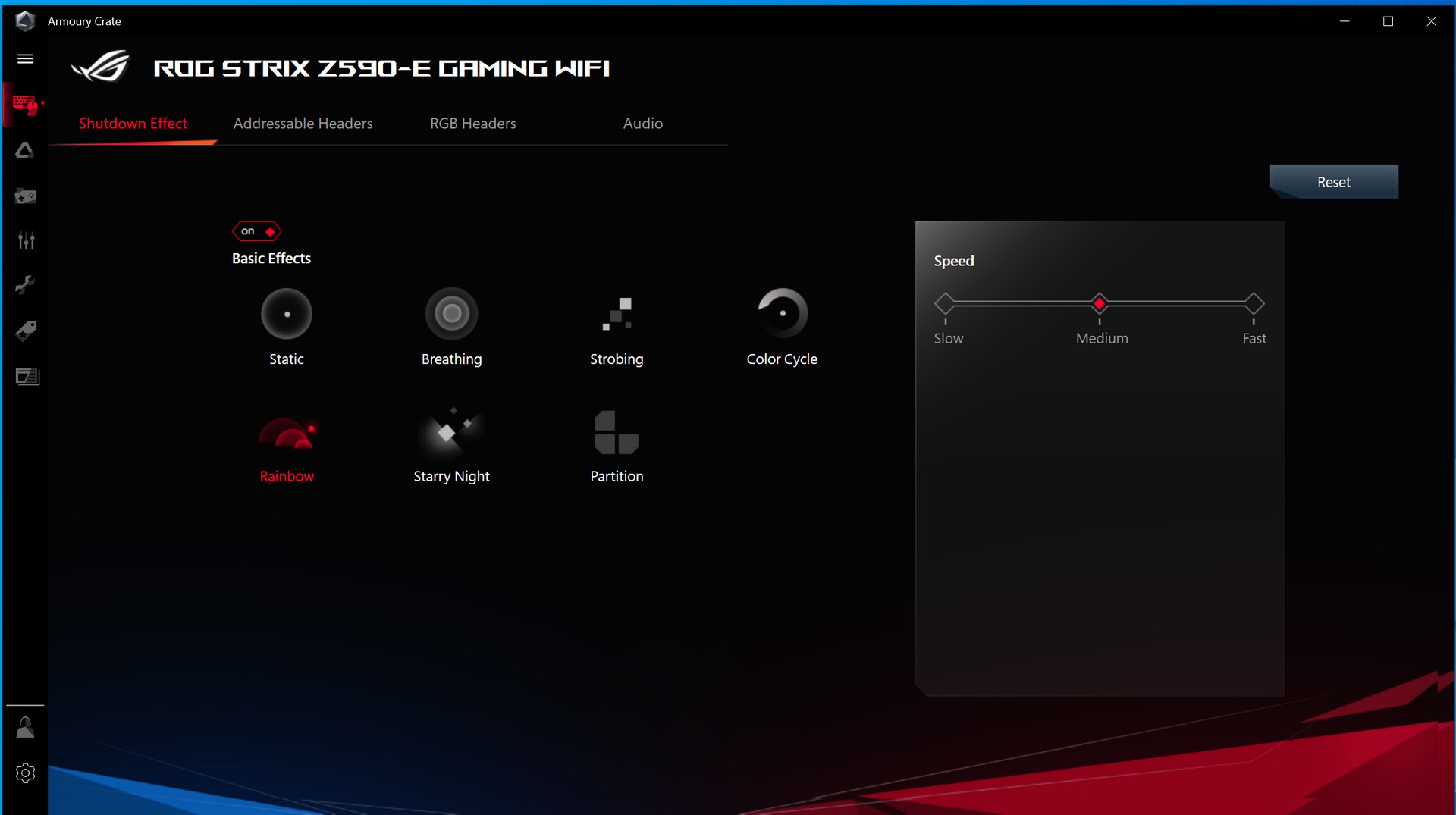The height and width of the screenshot is (815, 1456).
Task: Open the Game Library controller icon
Action: pos(25,196)
